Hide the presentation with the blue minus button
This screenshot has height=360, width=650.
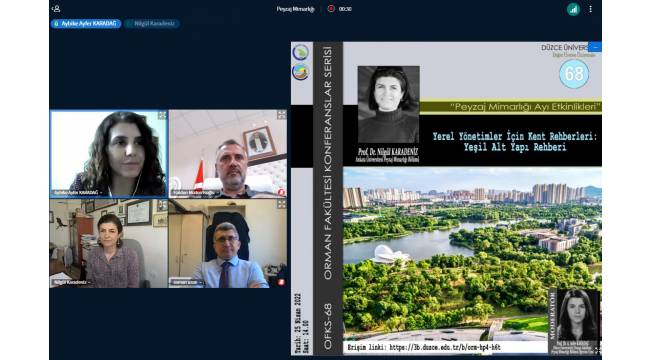[x=595, y=47]
